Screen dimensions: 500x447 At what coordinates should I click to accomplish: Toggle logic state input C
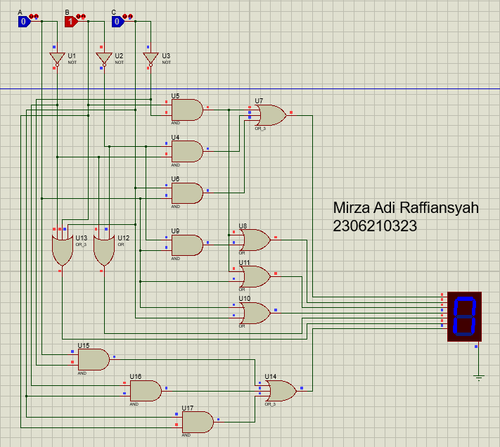[x=118, y=22]
